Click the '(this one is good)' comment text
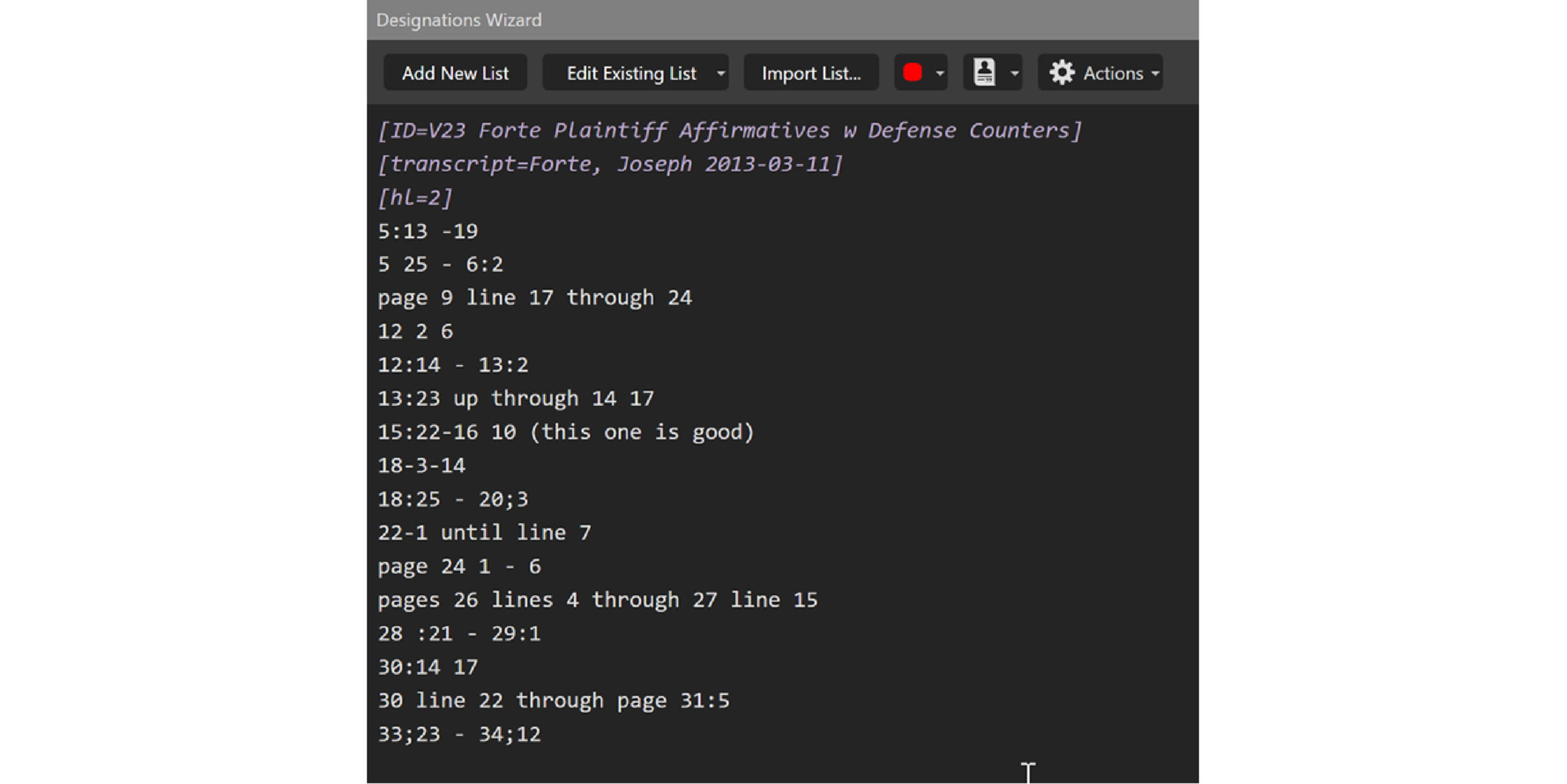This screenshot has width=1567, height=784. (x=642, y=432)
